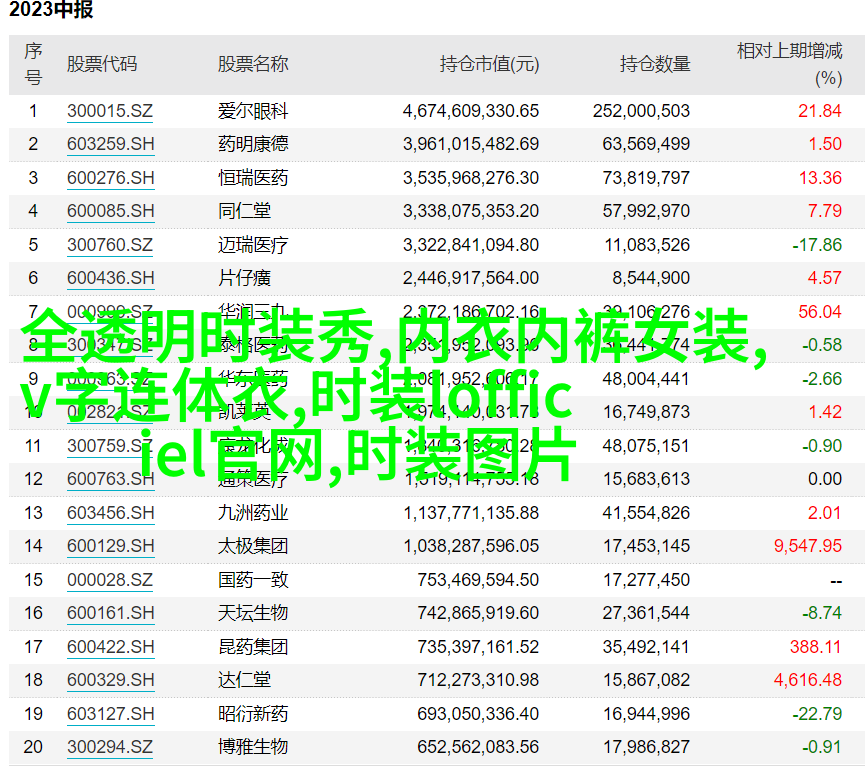Click holding quantity 11,083,526

[x=647, y=245]
